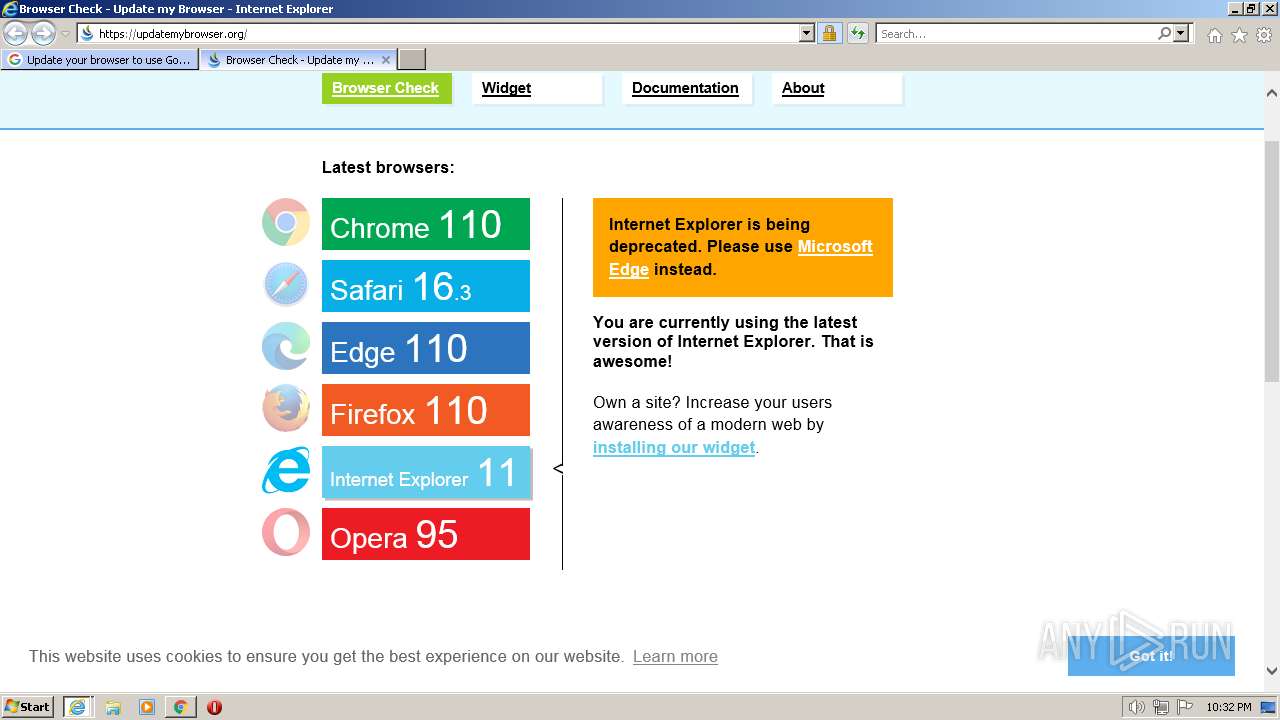Open File Explorer from the taskbar
The image size is (1280, 720).
point(113,707)
